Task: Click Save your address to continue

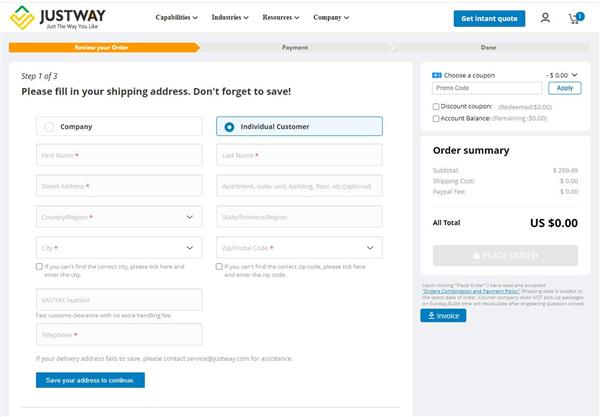Action: (x=90, y=380)
